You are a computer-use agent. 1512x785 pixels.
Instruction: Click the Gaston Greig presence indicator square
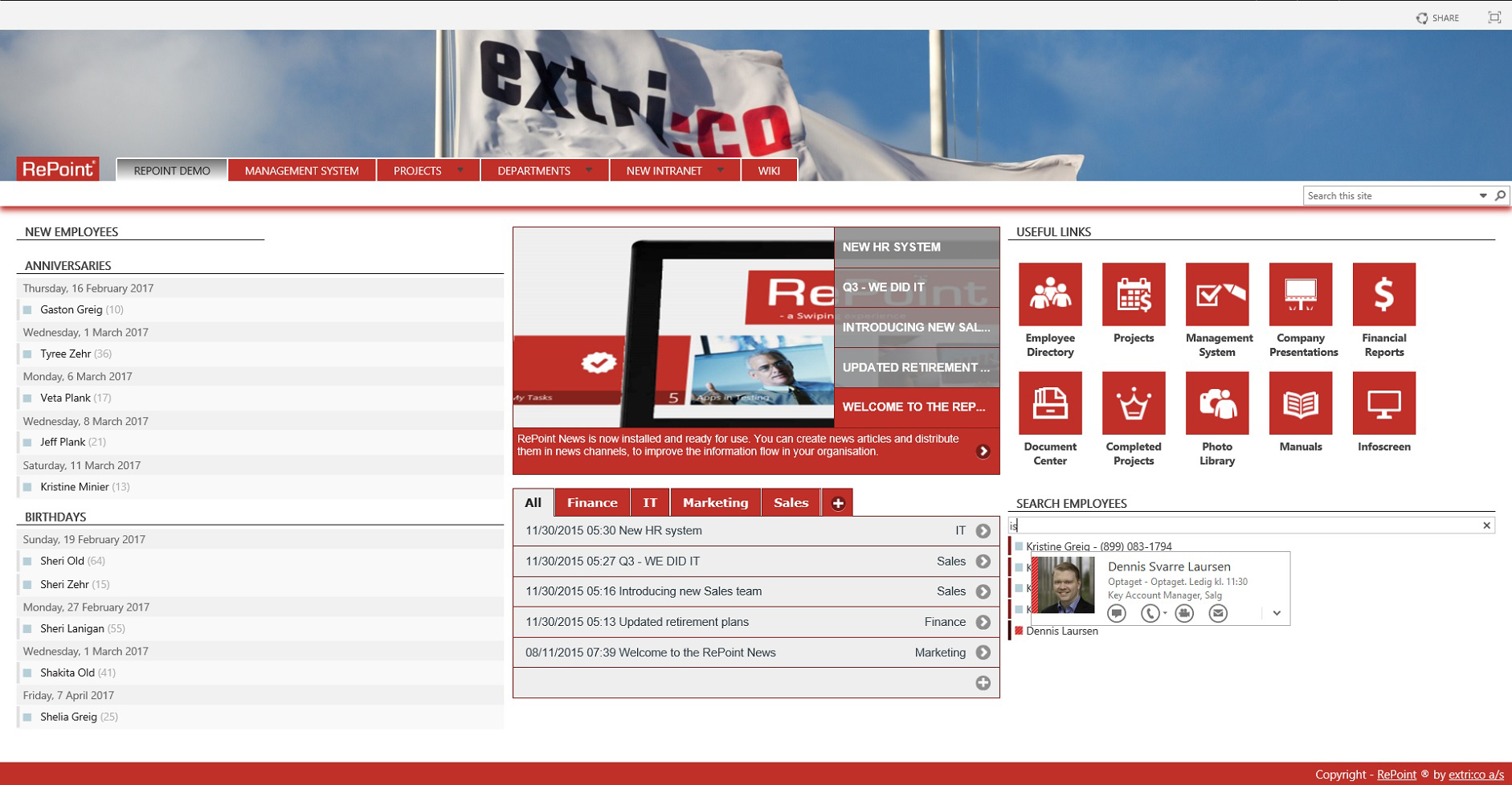(27, 310)
